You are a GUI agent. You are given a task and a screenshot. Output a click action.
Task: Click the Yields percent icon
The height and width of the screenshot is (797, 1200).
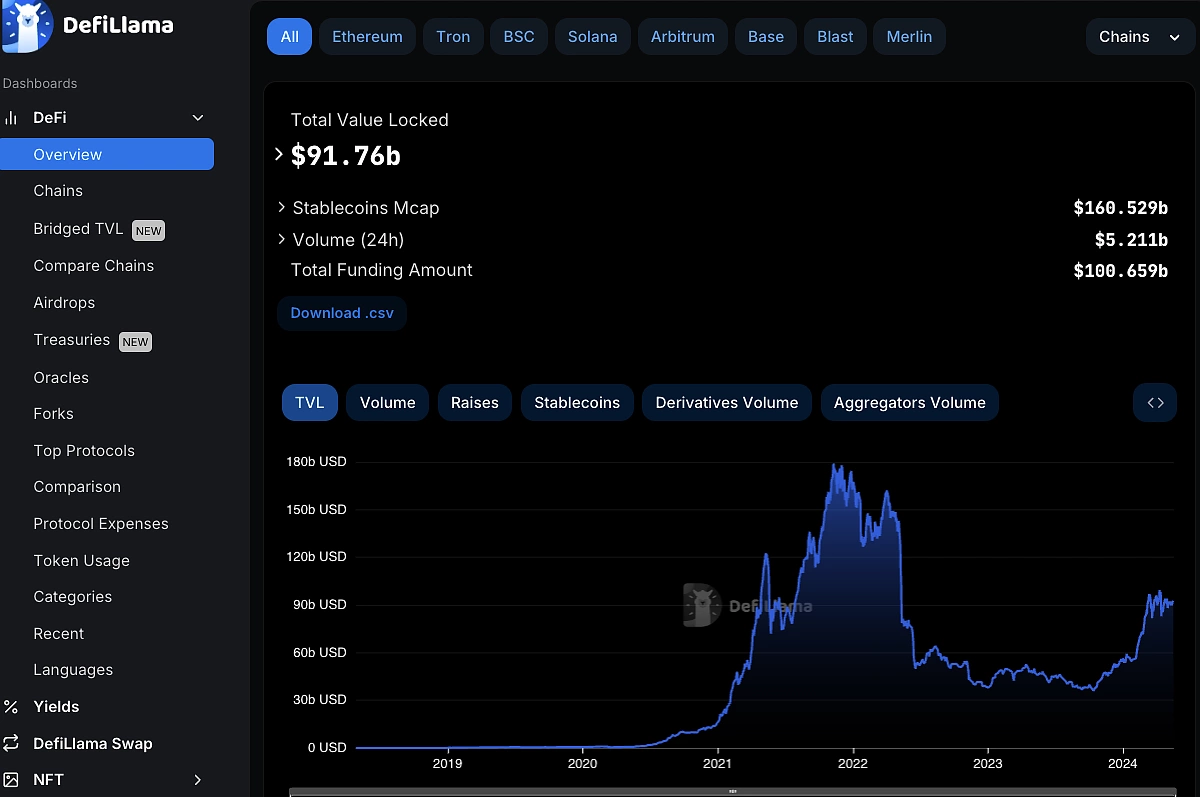[12, 707]
